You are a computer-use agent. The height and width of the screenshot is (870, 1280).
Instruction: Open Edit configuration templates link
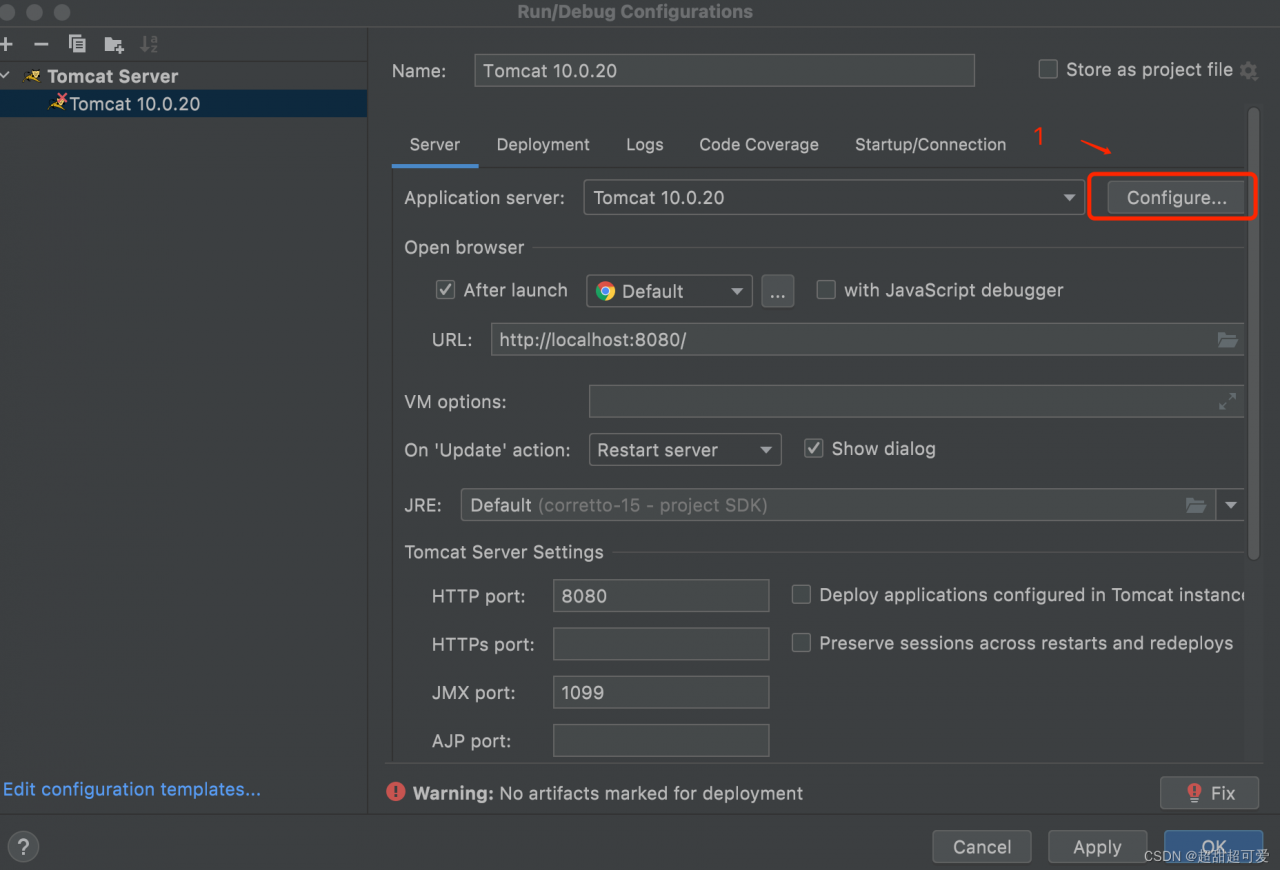click(132, 790)
